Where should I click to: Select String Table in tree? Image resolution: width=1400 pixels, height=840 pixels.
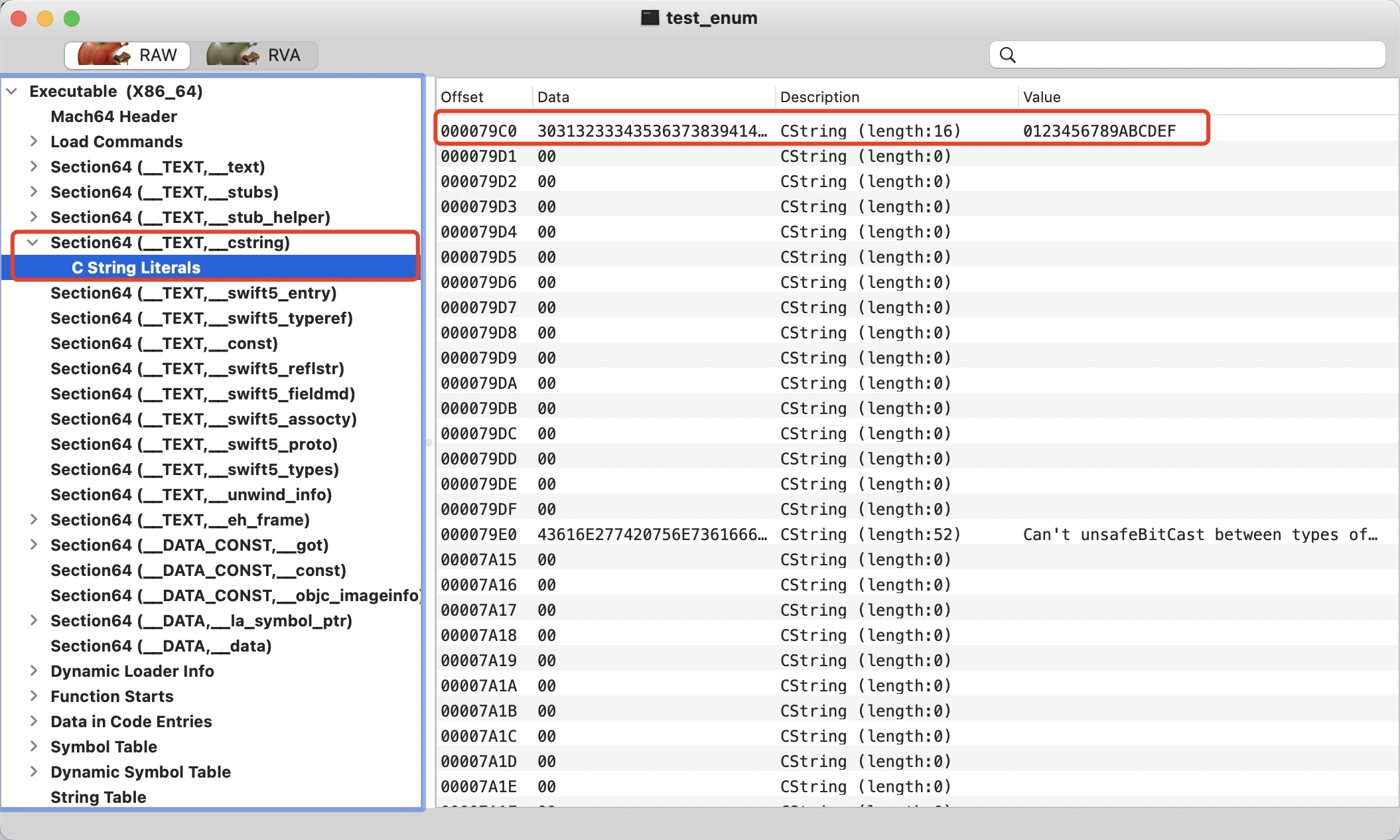point(98,798)
